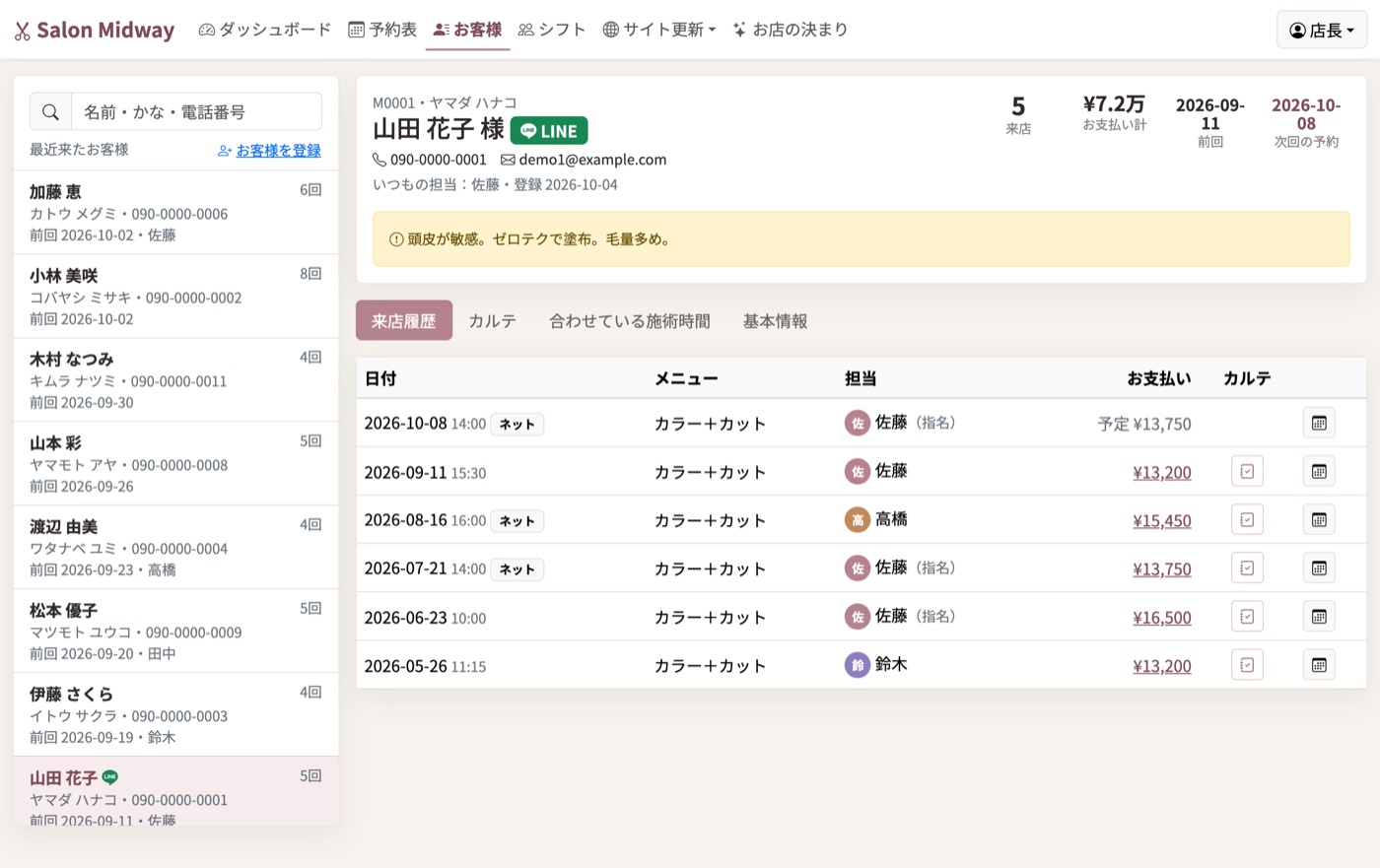Viewport: 1380px width, 868px height.
Task: Open payment ¥13,750 link for 2026-07-21
Action: coord(1162,569)
